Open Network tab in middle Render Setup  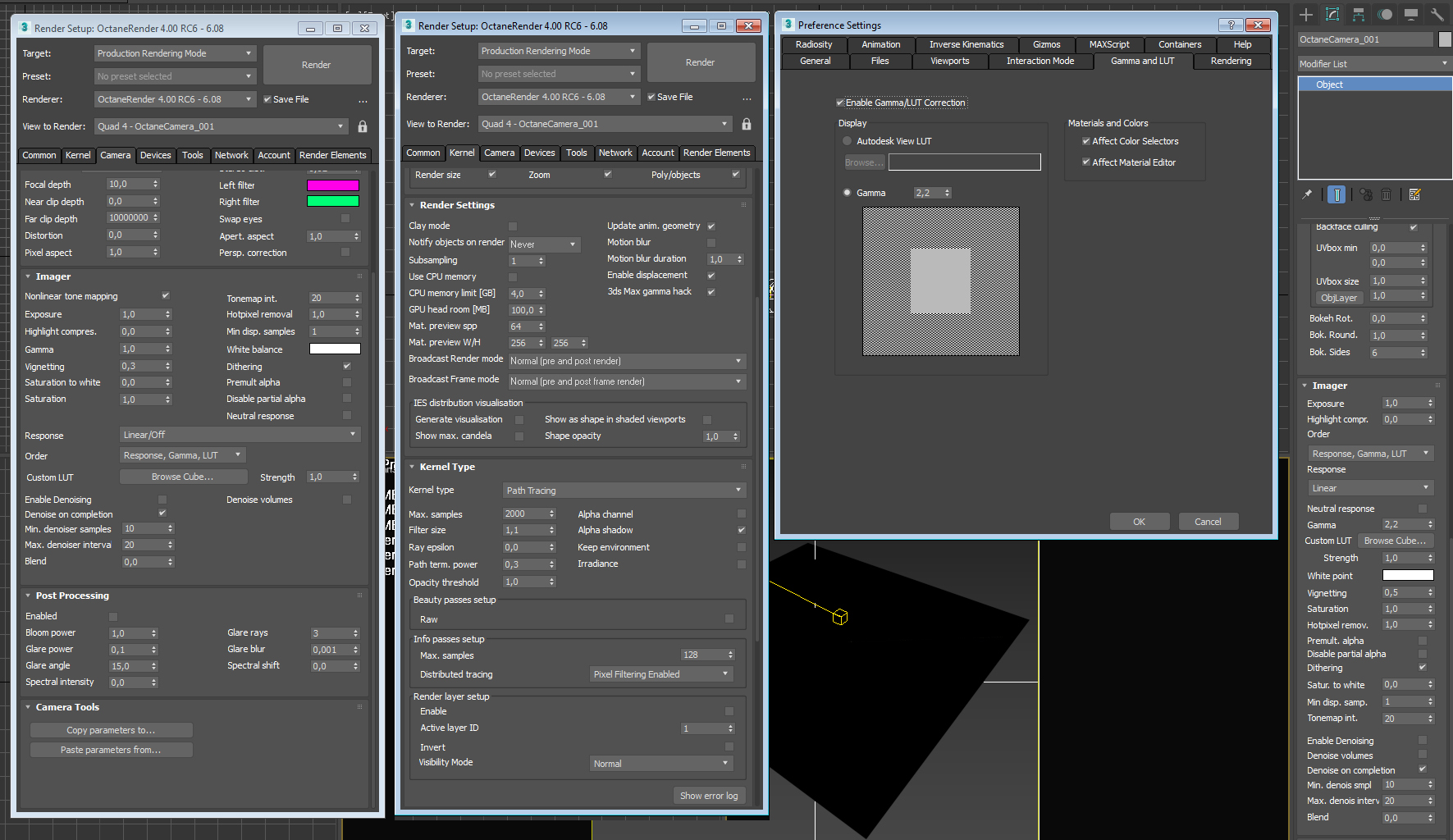615,153
